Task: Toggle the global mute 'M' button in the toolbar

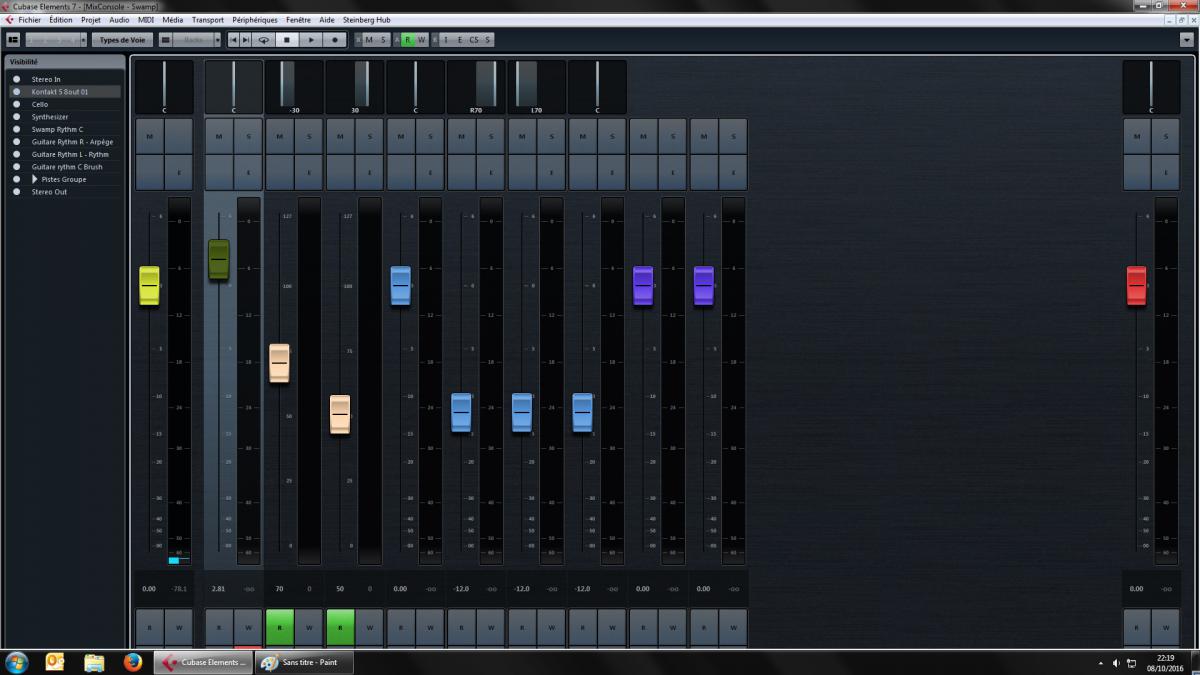Action: point(368,40)
